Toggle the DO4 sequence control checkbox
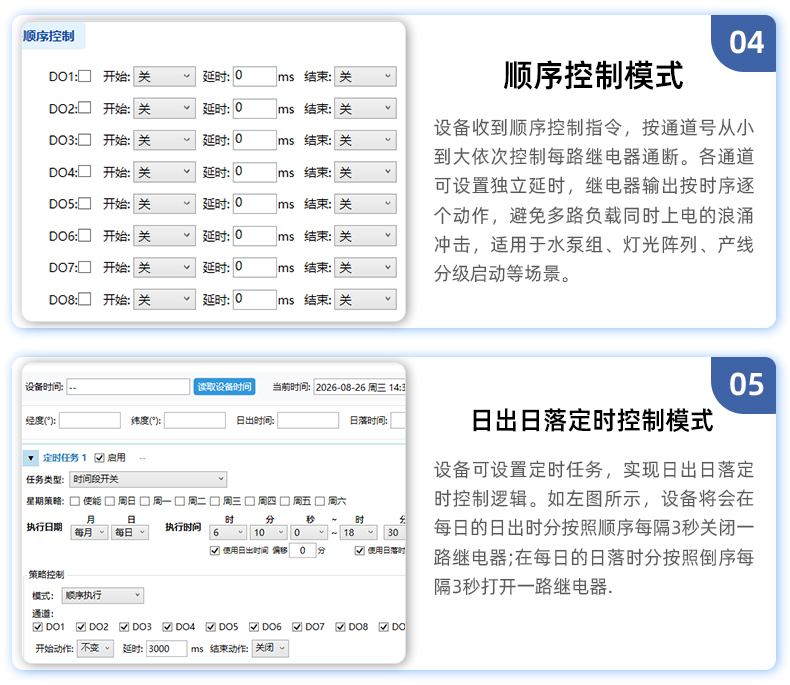 (x=85, y=171)
